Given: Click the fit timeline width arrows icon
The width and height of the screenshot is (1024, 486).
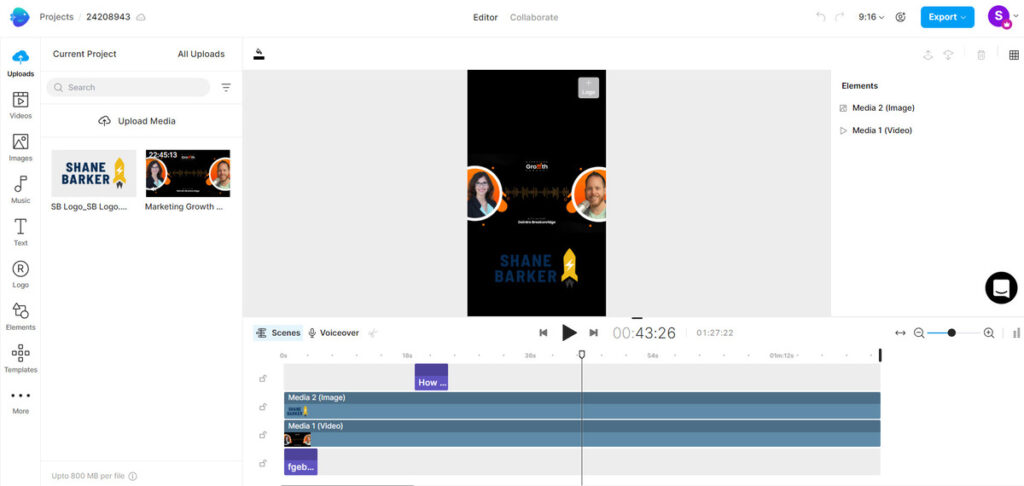Looking at the screenshot, I should coord(900,333).
